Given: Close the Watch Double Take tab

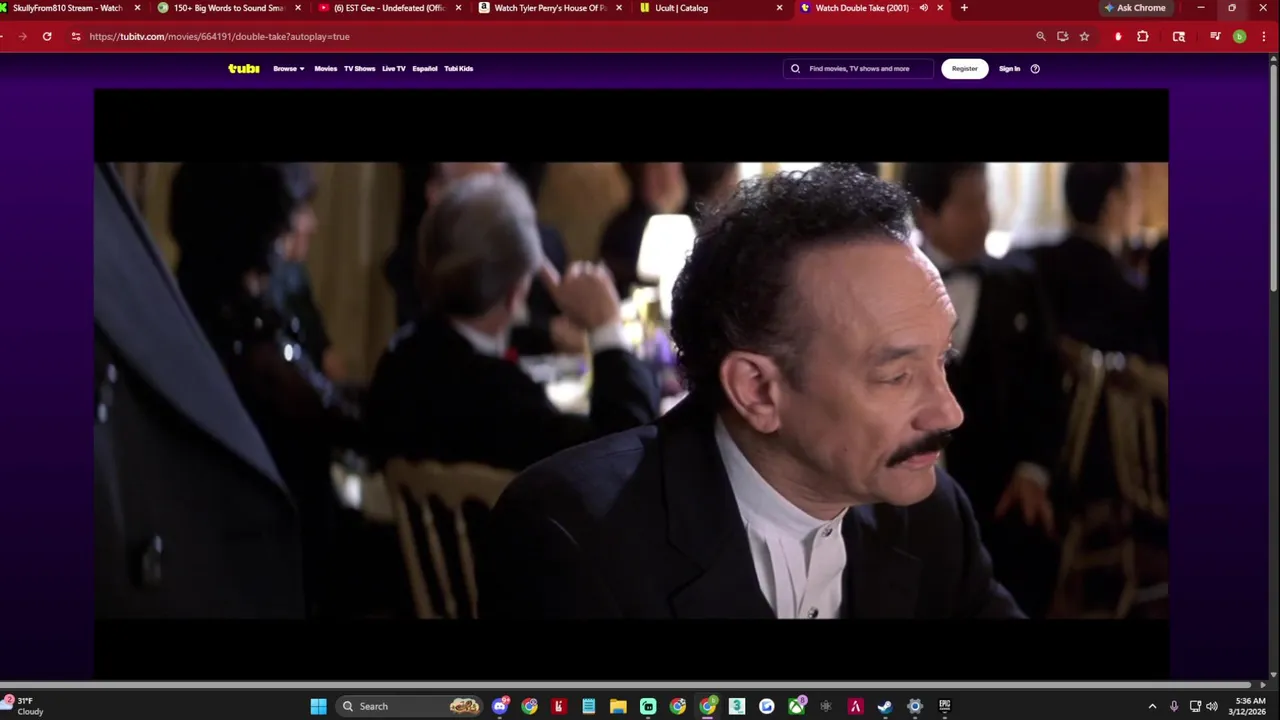Looking at the screenshot, I should coord(940,8).
